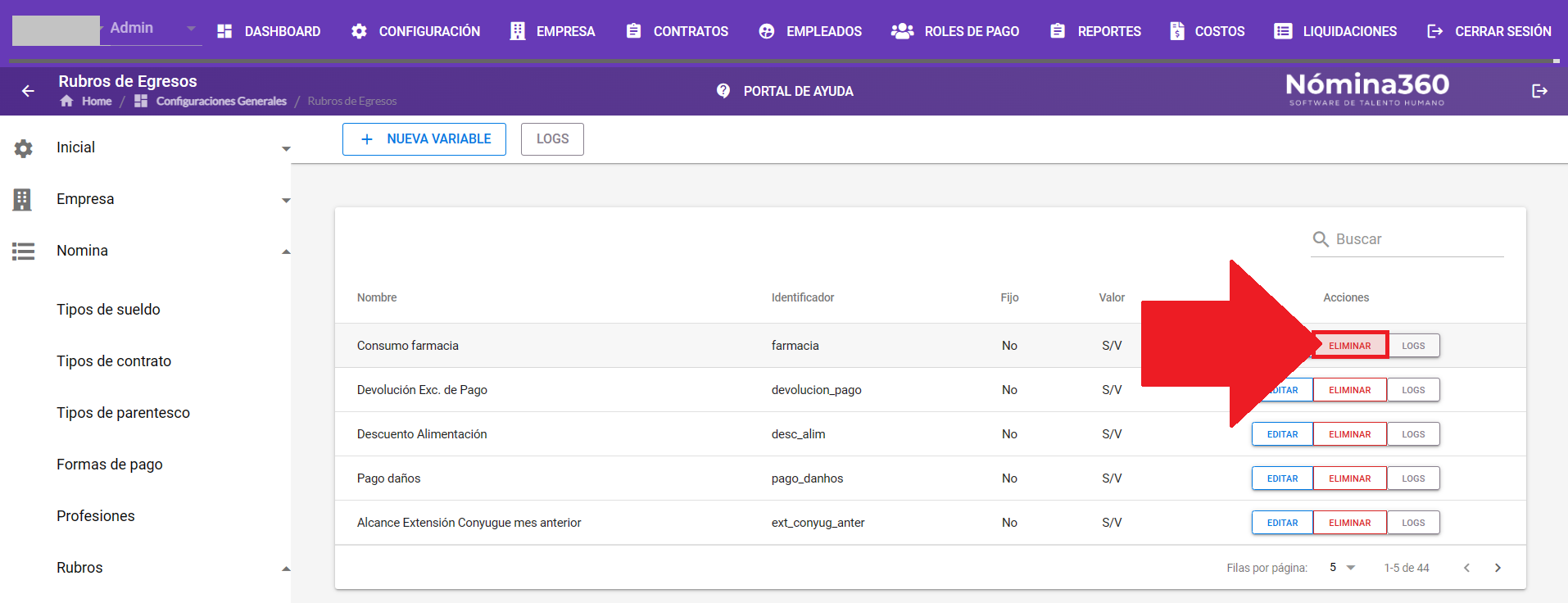Click the Costos document dollar icon
Viewport: 1568px width, 603px height.
pos(1177,31)
